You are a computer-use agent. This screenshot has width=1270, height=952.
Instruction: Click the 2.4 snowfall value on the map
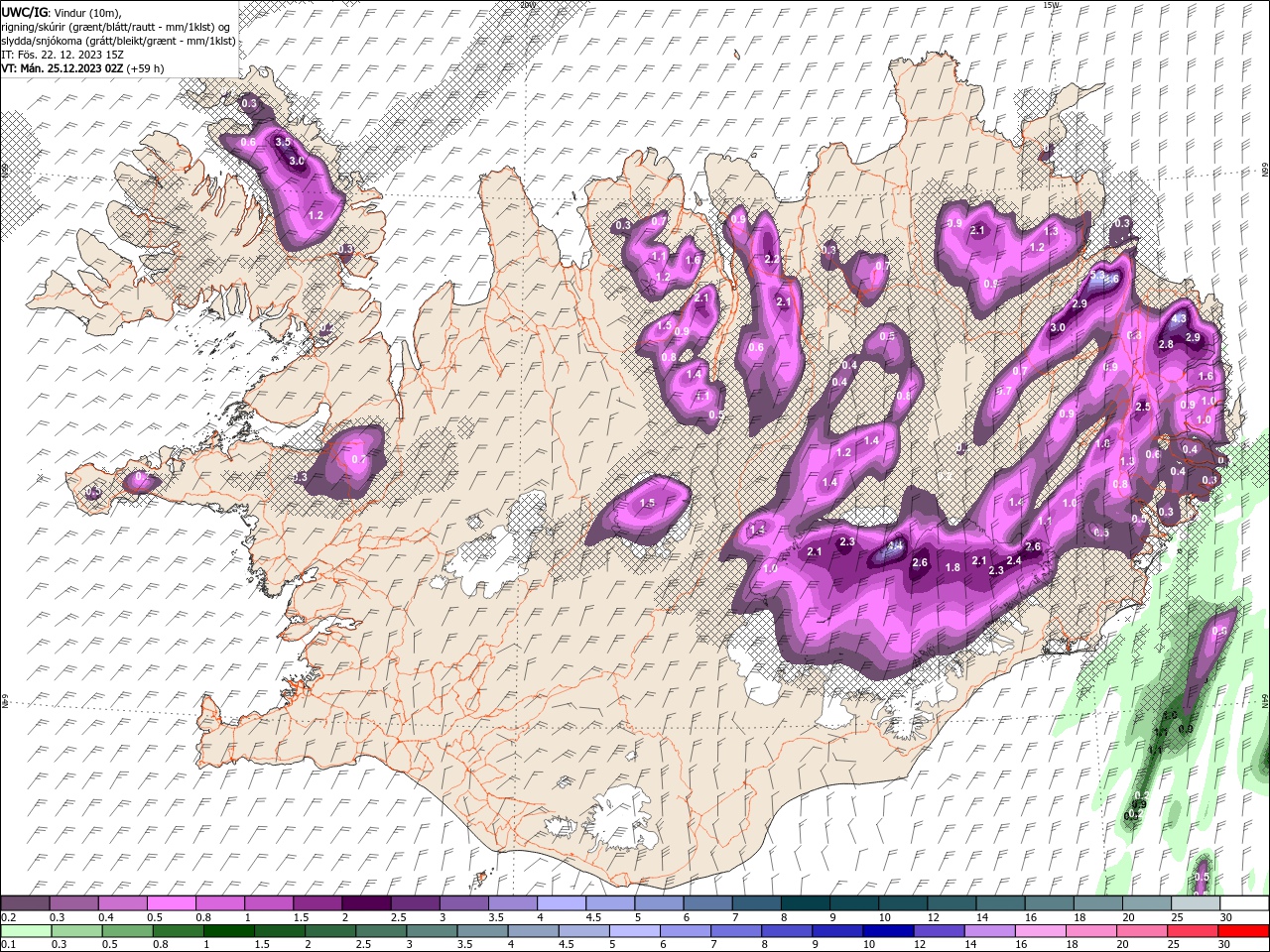tap(1014, 561)
